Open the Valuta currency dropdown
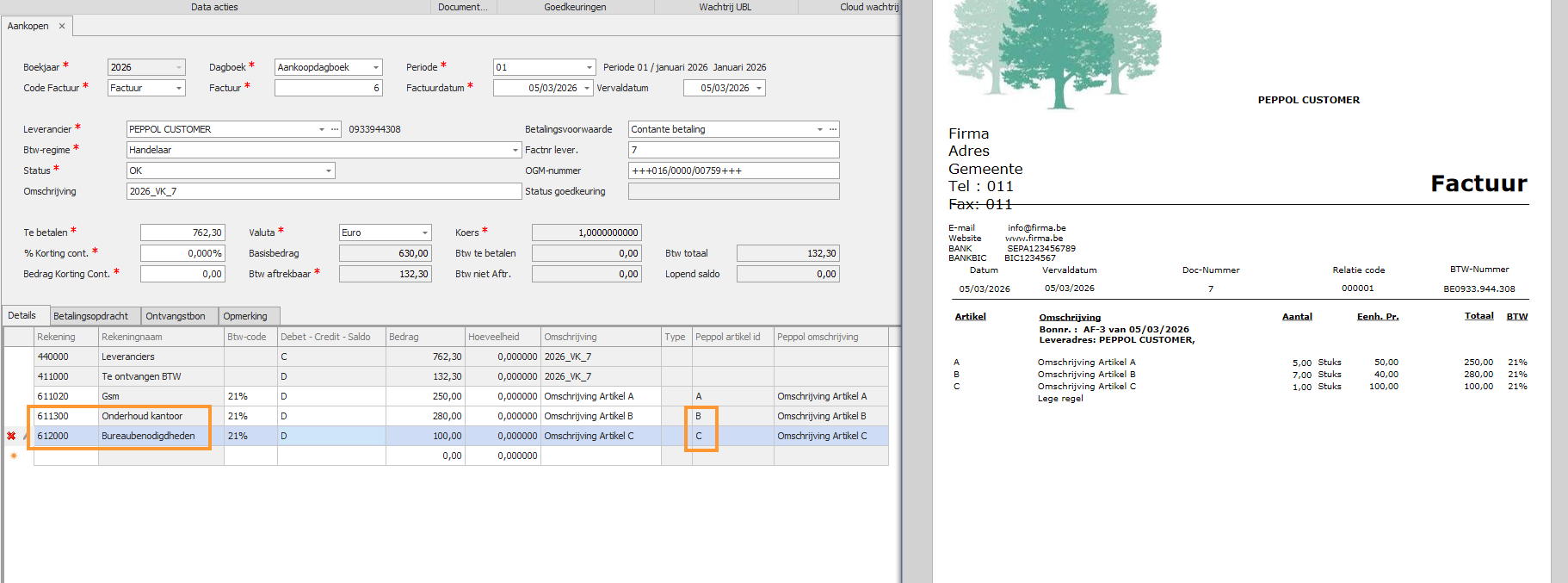Screen dimensions: 1568x583 [424, 233]
